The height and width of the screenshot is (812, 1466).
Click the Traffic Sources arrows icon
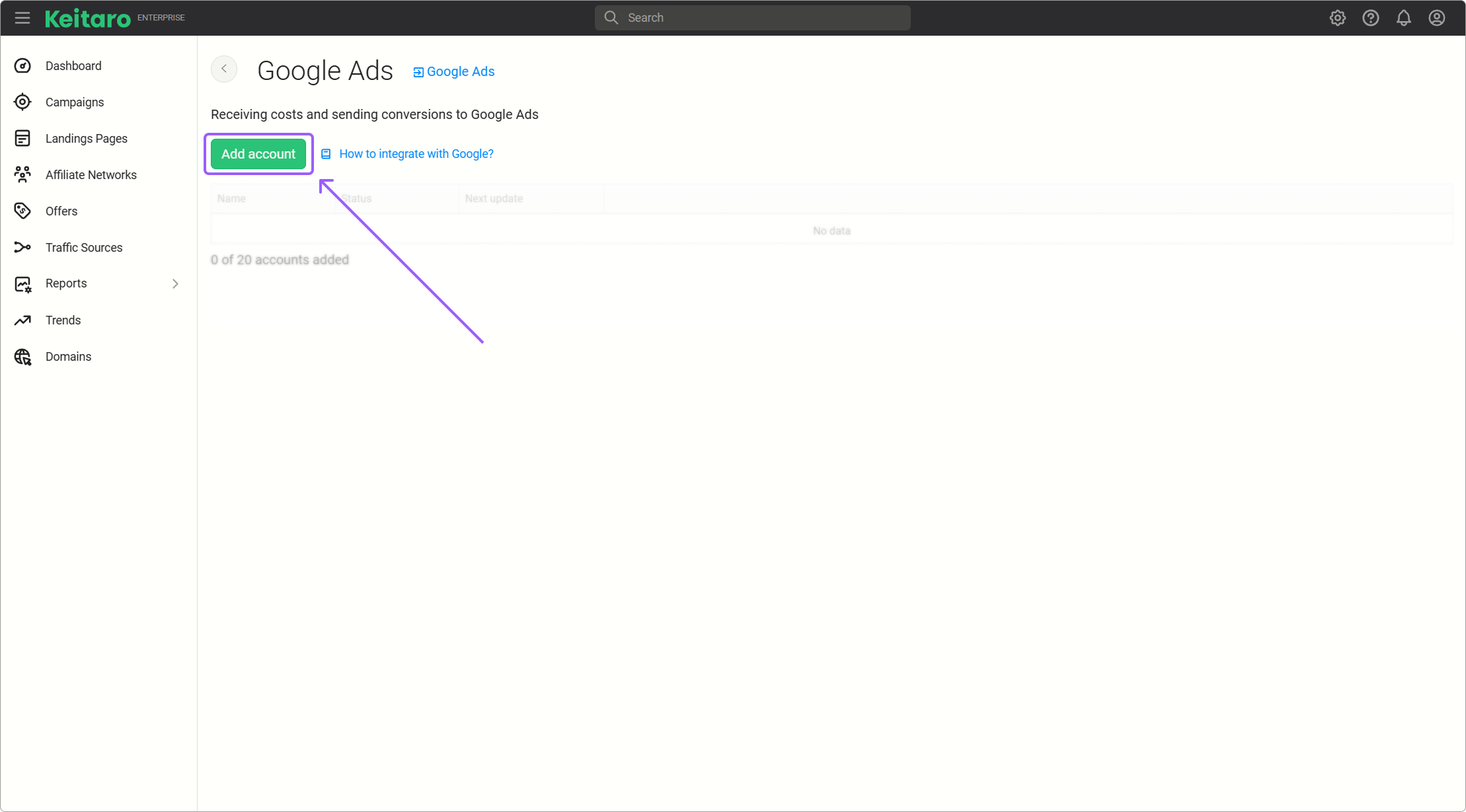(x=22, y=247)
